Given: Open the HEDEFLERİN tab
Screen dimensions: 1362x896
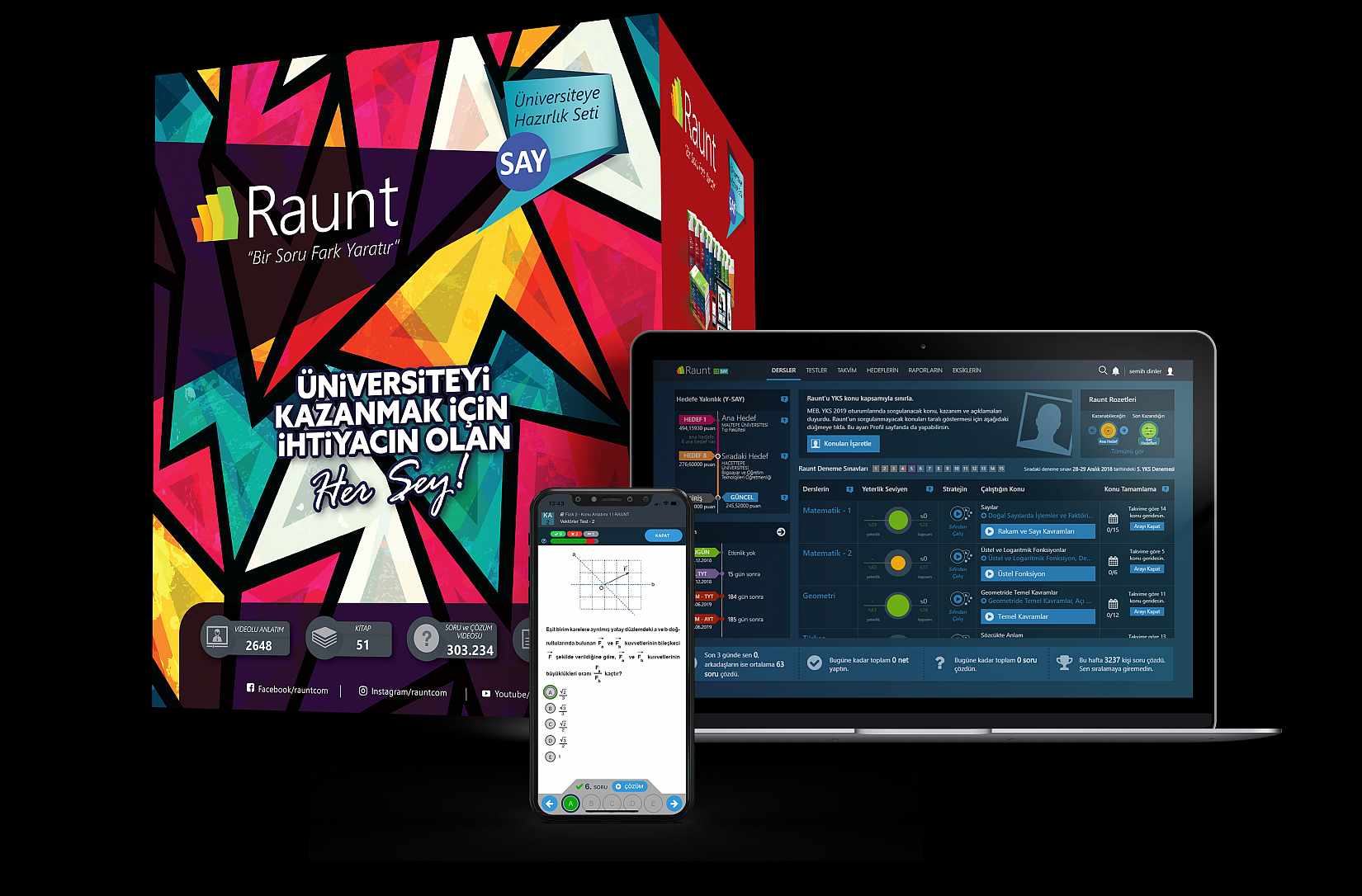Looking at the screenshot, I should click(882, 370).
